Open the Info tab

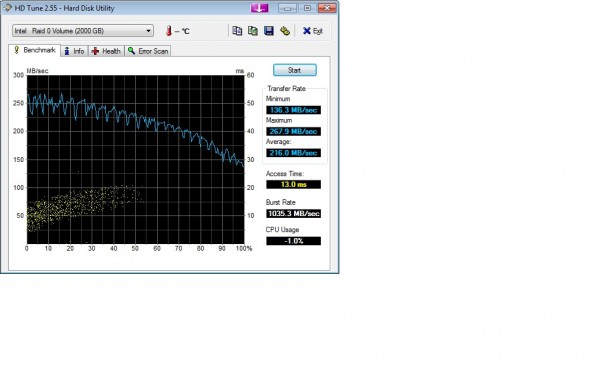click(x=74, y=51)
